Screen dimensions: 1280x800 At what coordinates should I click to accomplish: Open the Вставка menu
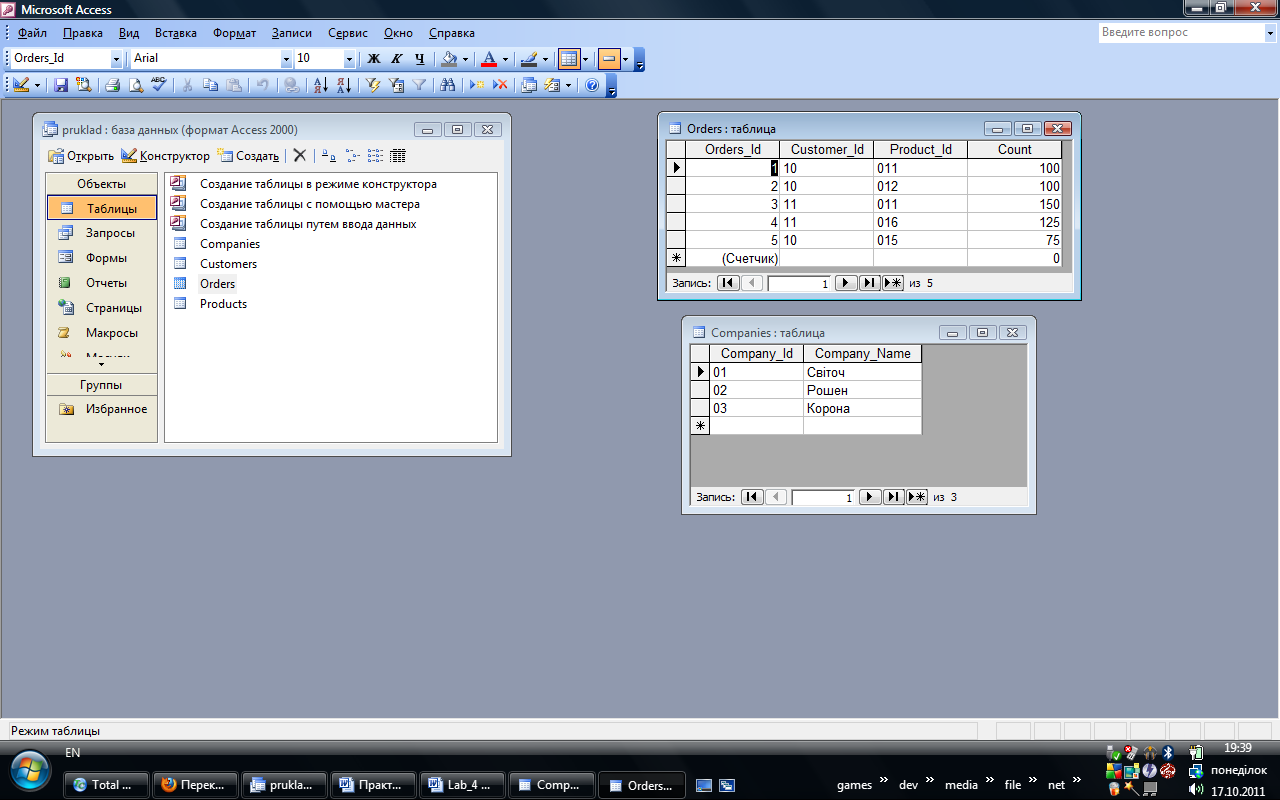(176, 33)
